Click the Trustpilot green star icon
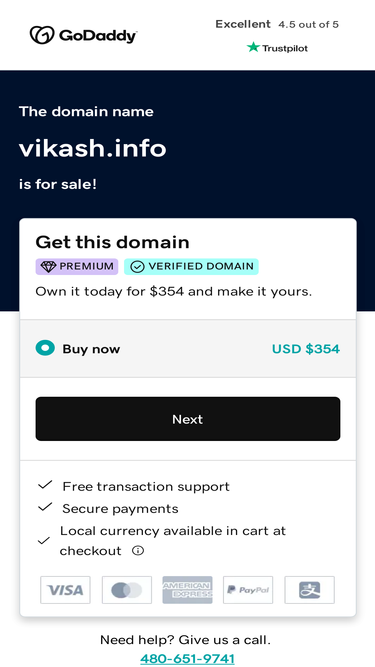The width and height of the screenshot is (375, 667). pos(253,47)
